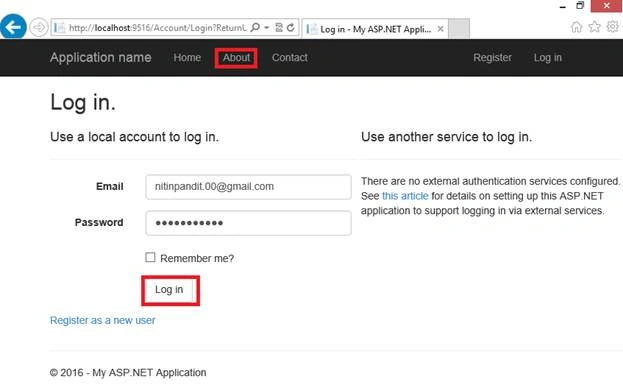Open the address bar dropdown arrow
This screenshot has height=385, width=623.
coord(267,27)
